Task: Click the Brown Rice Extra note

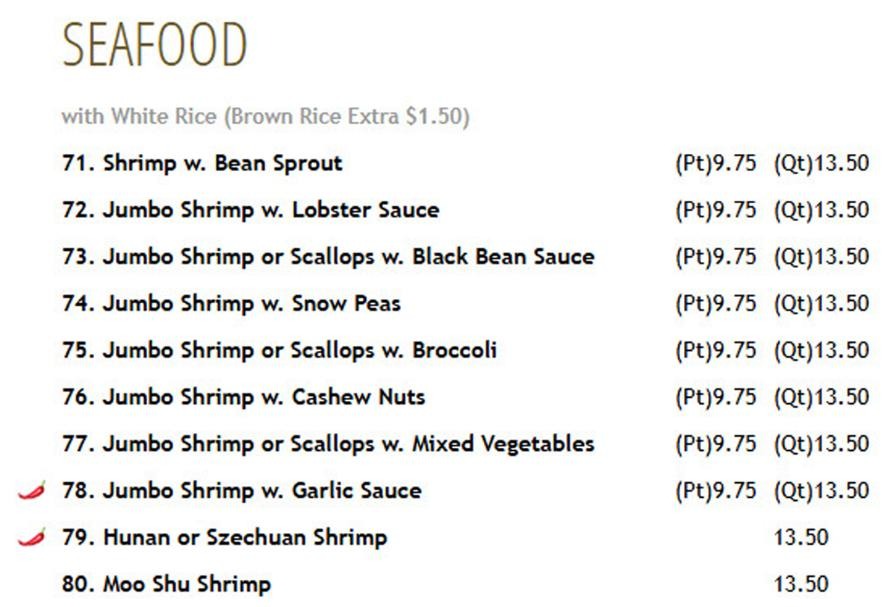Action: (x=265, y=116)
